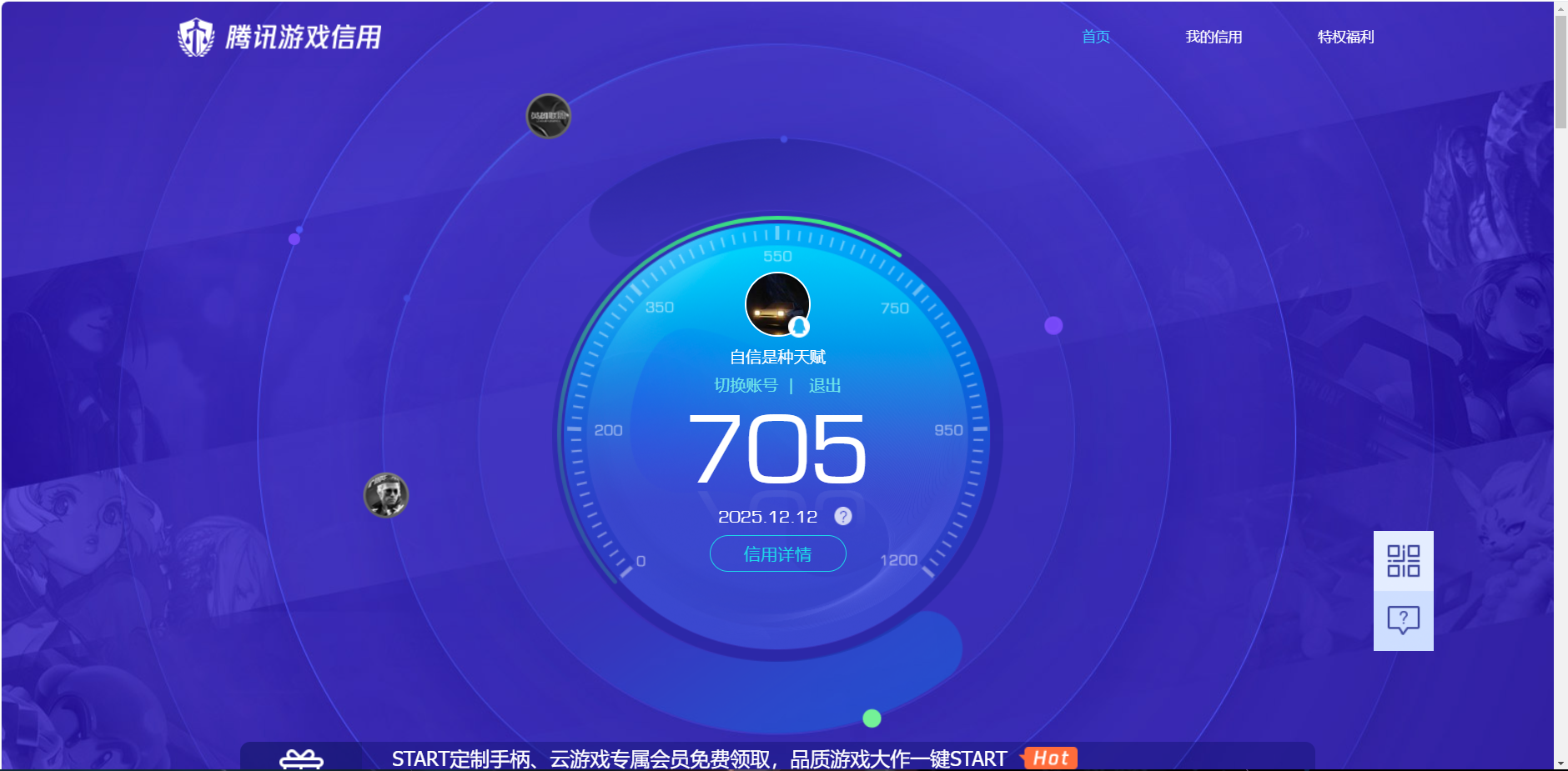
Task: Open the 特权福利 page
Action: point(1345,37)
